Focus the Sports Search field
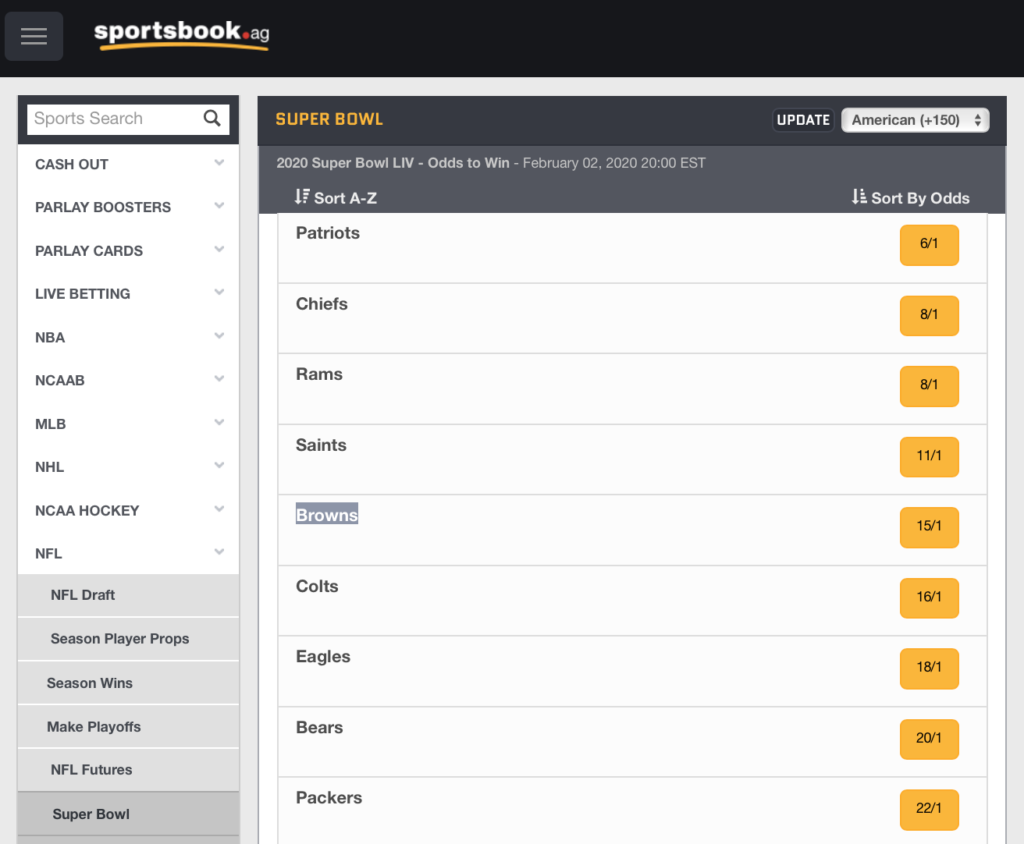This screenshot has height=844, width=1024. (x=128, y=119)
